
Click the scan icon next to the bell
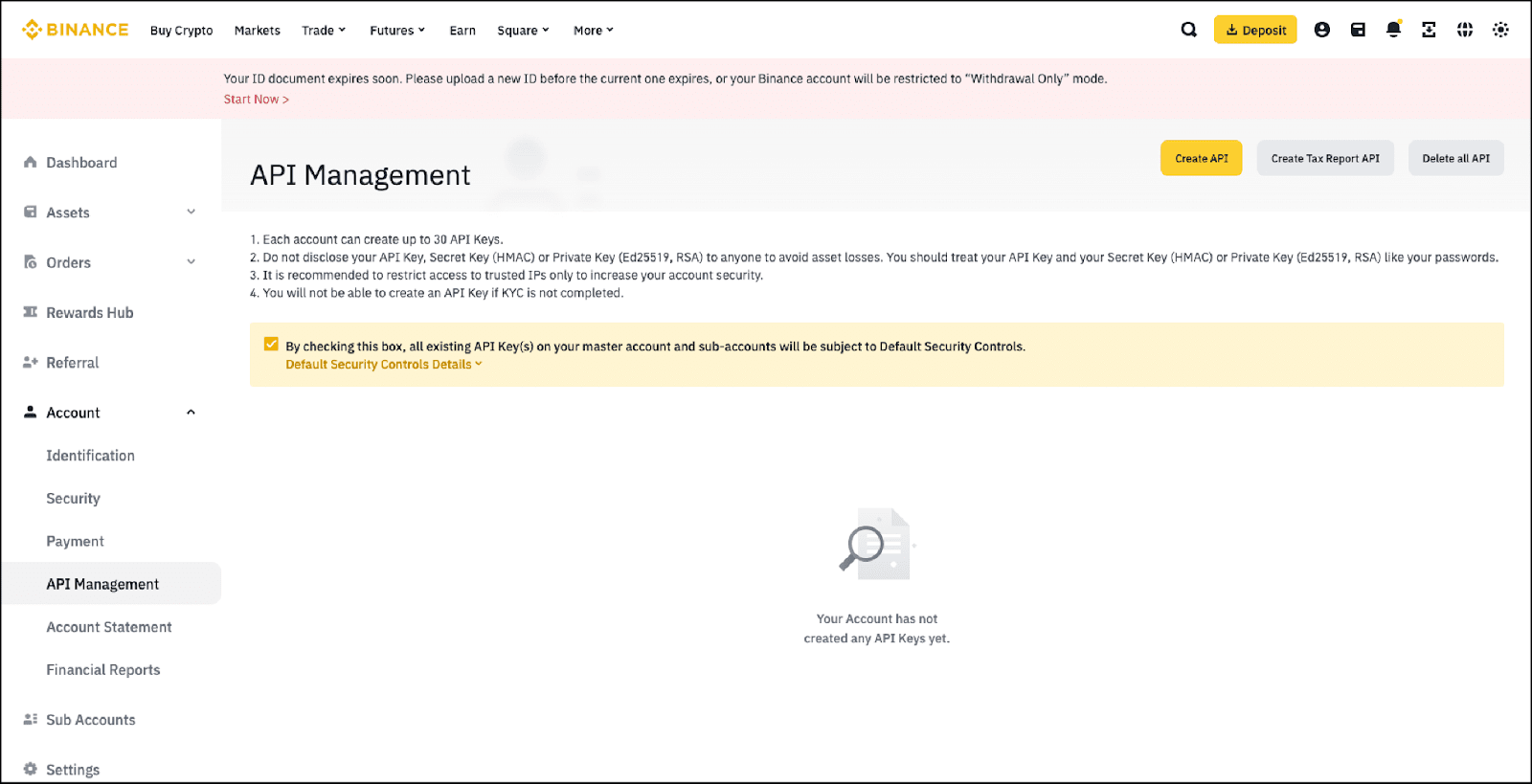[x=1429, y=30]
